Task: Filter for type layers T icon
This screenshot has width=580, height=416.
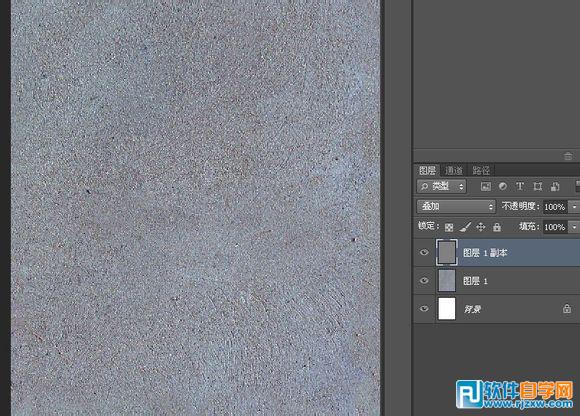Action: [520, 186]
